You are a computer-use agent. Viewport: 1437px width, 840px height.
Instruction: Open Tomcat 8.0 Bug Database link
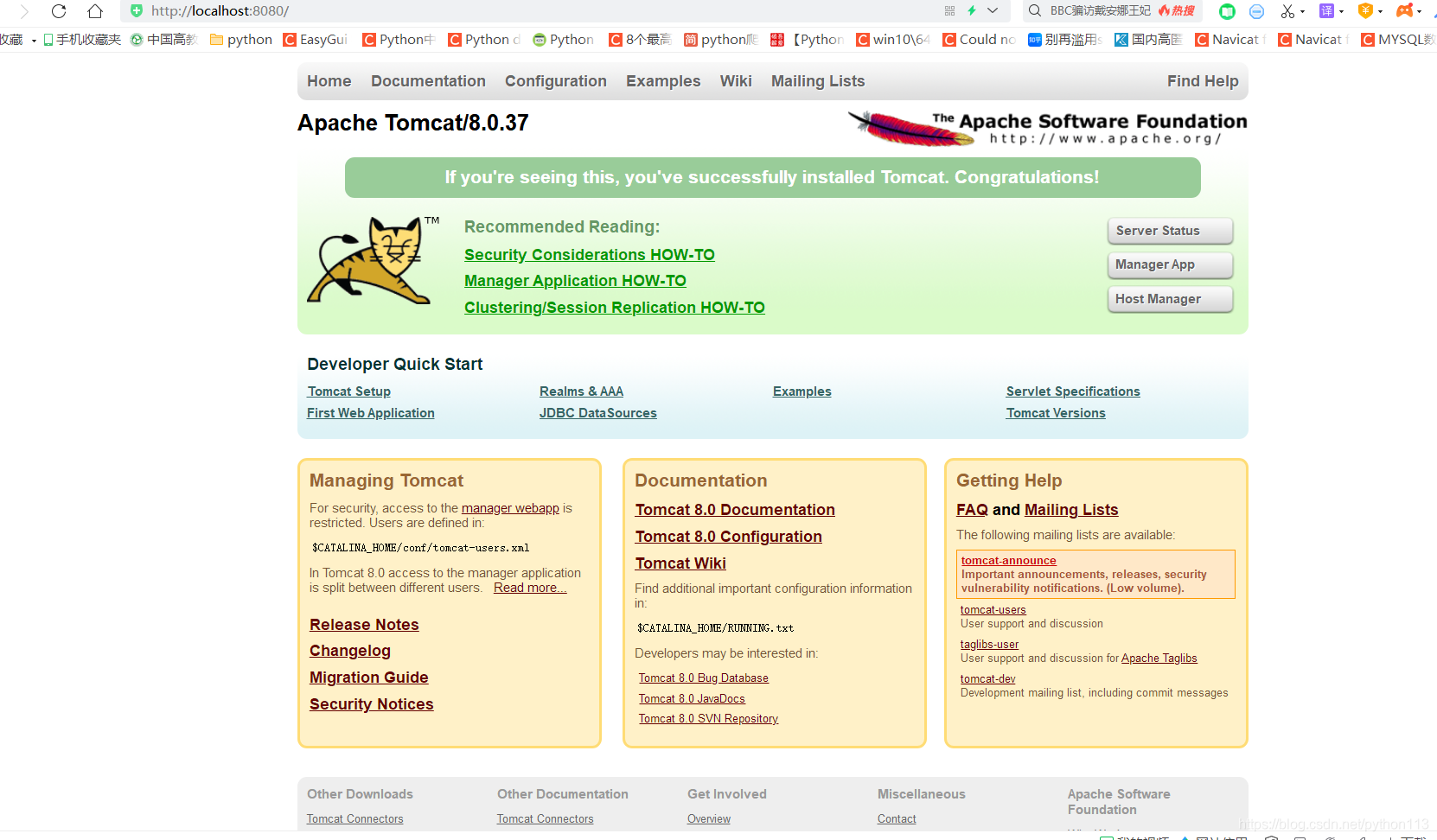[x=704, y=678]
